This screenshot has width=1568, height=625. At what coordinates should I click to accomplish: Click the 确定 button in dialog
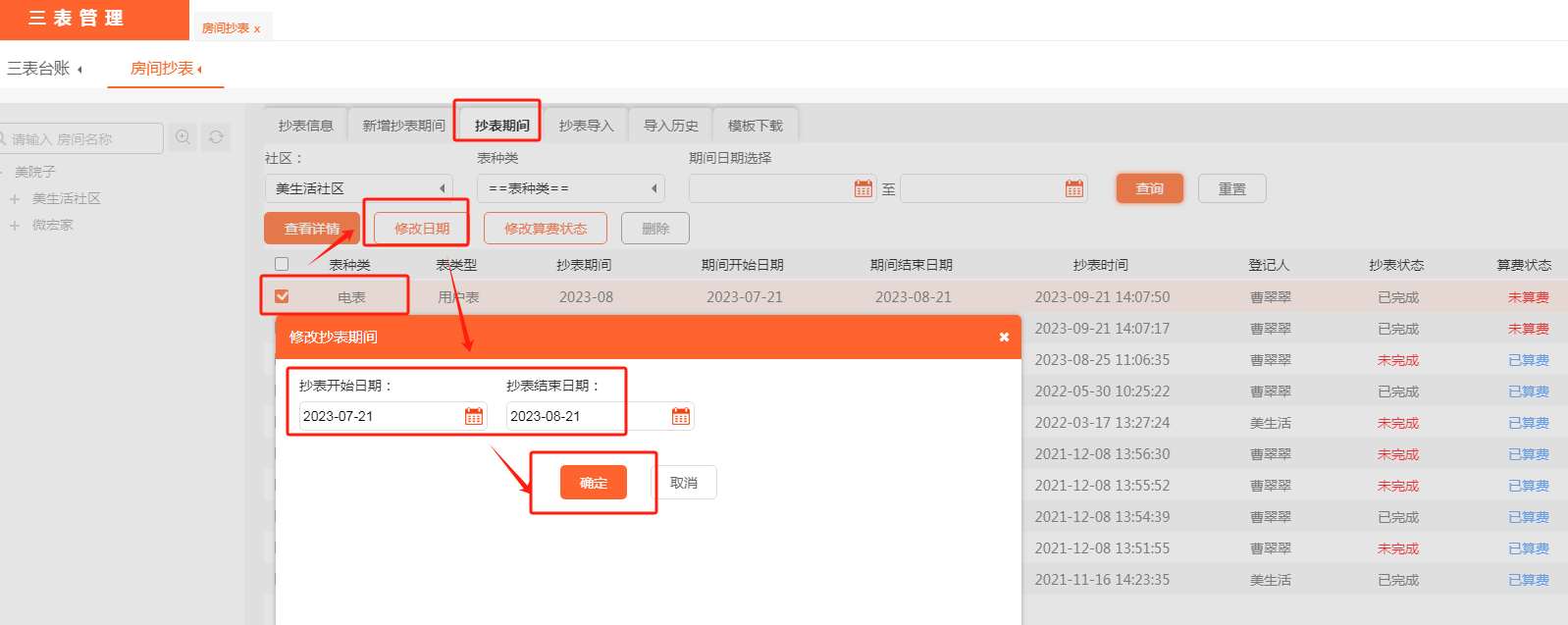click(x=593, y=483)
